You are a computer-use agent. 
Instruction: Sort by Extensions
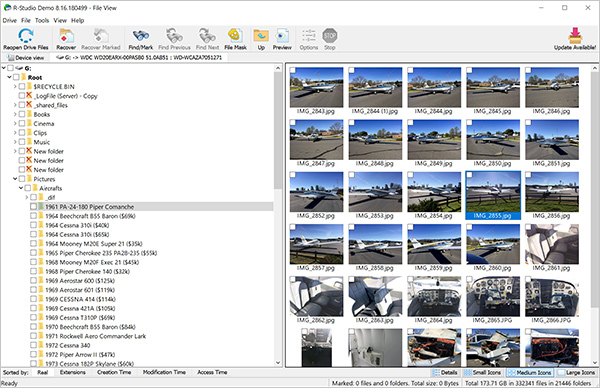[x=73, y=372]
